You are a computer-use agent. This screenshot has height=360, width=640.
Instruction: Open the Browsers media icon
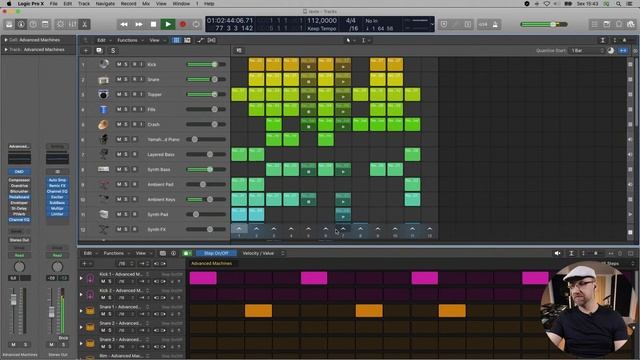(631, 24)
